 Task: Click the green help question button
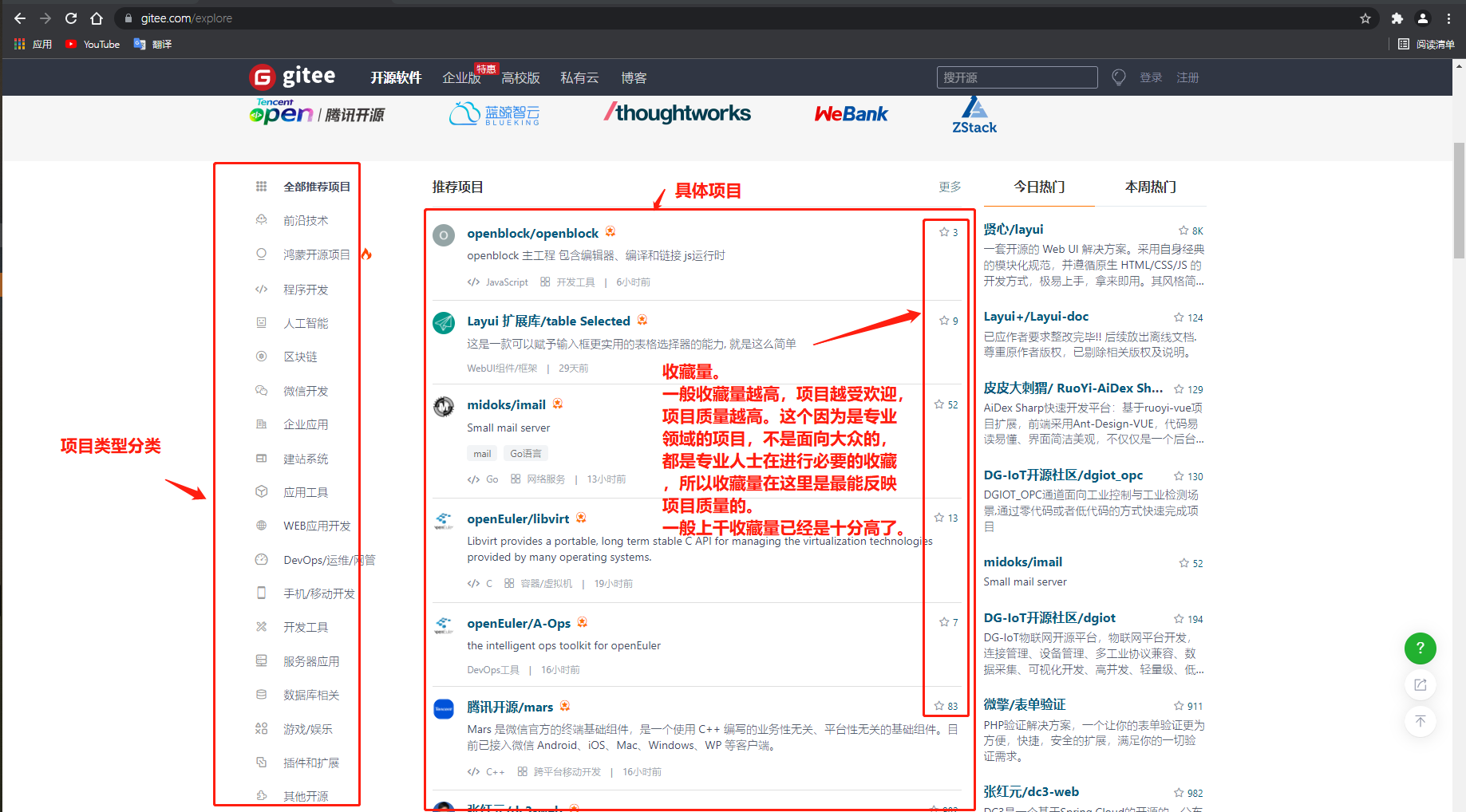point(1421,648)
